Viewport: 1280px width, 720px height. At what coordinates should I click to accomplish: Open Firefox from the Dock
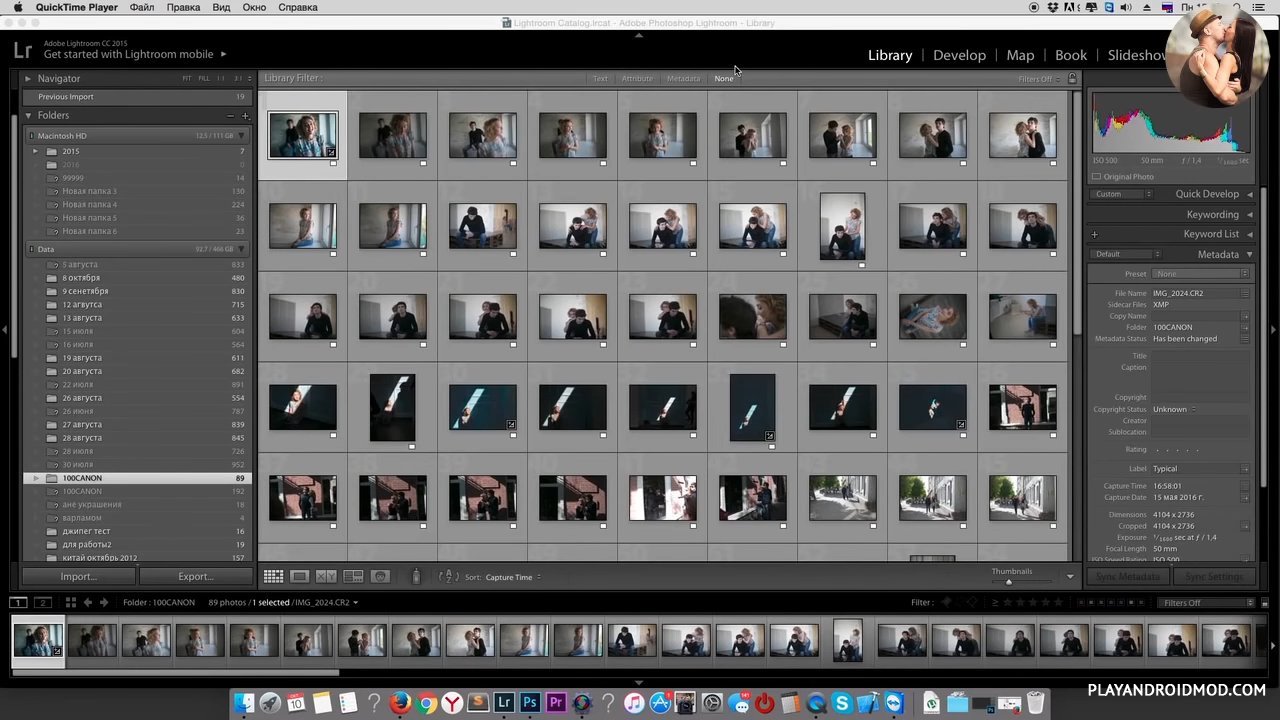coord(400,703)
